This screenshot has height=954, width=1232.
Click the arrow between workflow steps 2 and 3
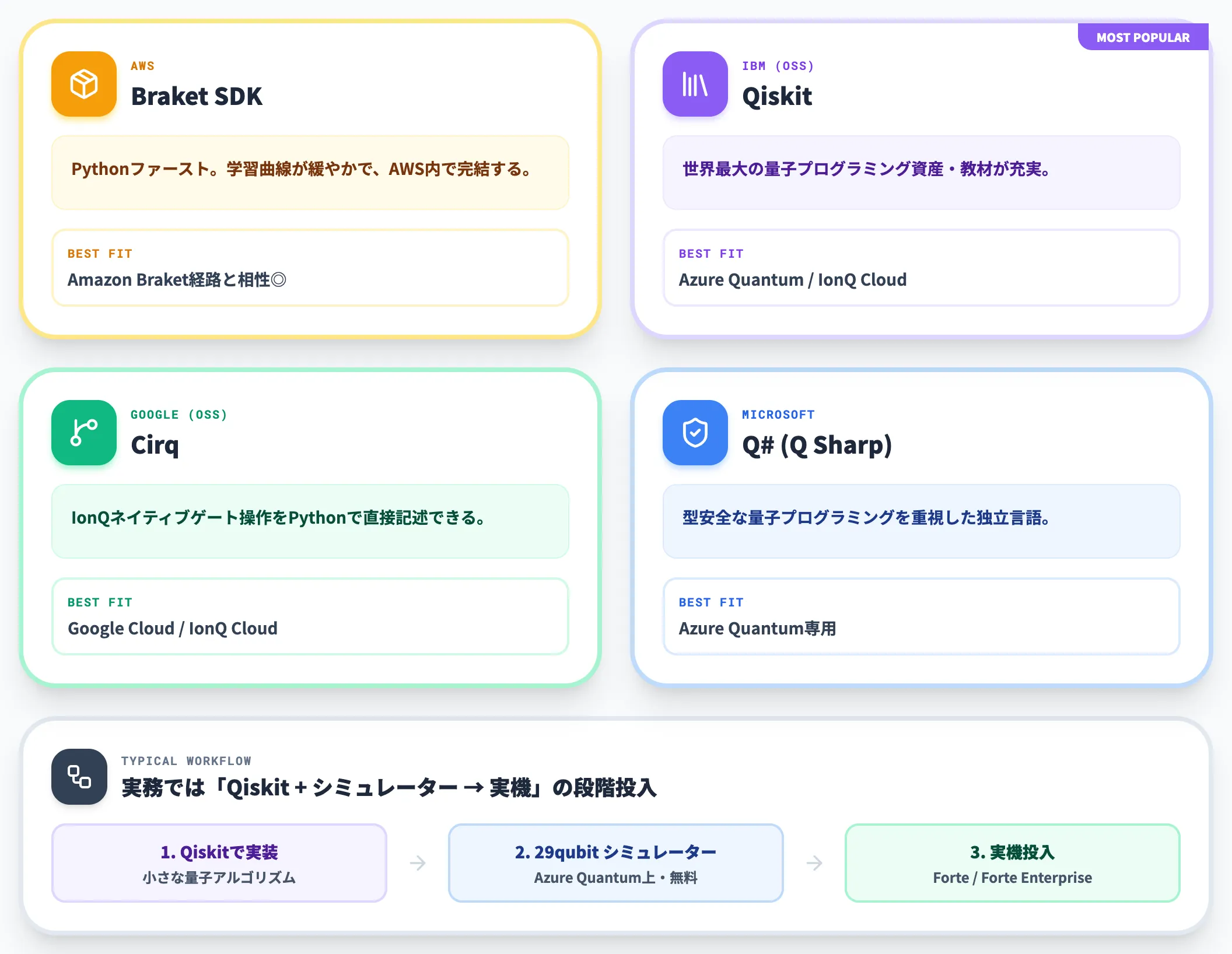pos(814,863)
